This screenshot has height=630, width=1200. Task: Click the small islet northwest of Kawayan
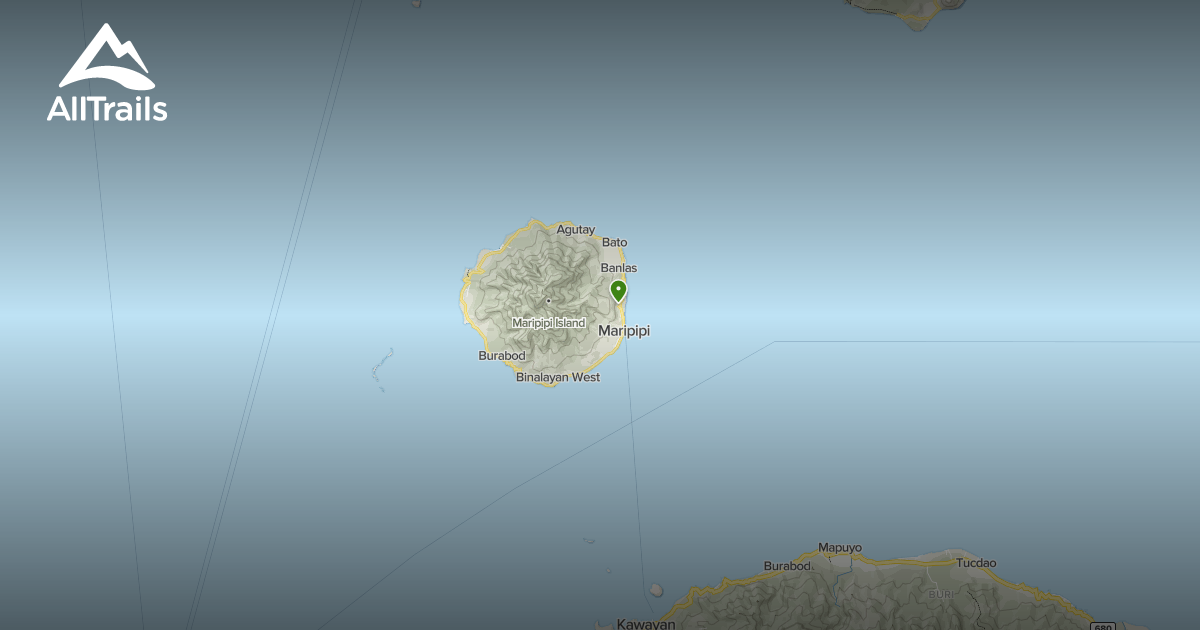[x=655, y=590]
